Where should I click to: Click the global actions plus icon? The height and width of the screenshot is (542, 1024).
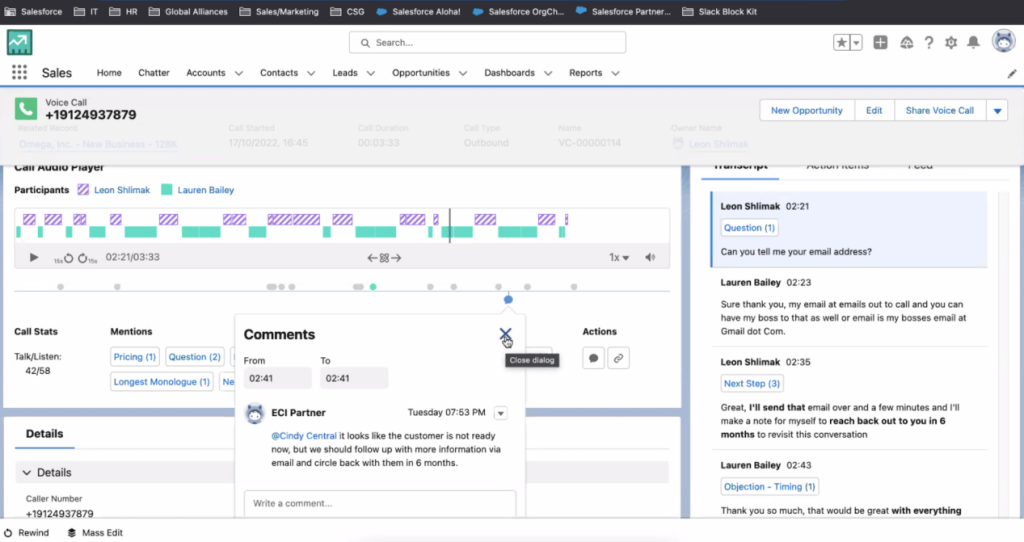pyautogui.click(x=880, y=43)
